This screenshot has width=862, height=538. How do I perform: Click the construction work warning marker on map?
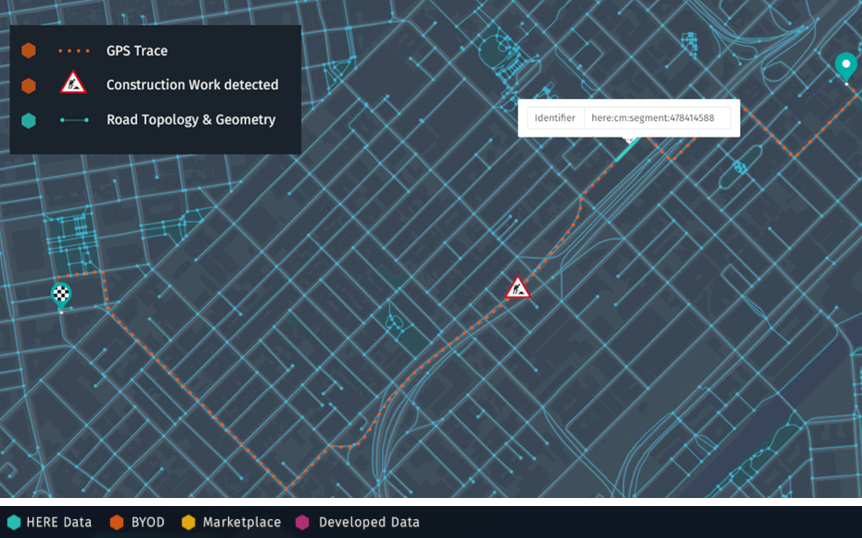(517, 287)
